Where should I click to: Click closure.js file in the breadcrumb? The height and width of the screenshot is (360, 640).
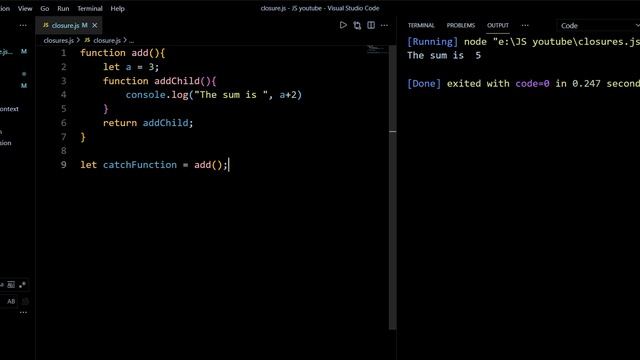point(107,40)
